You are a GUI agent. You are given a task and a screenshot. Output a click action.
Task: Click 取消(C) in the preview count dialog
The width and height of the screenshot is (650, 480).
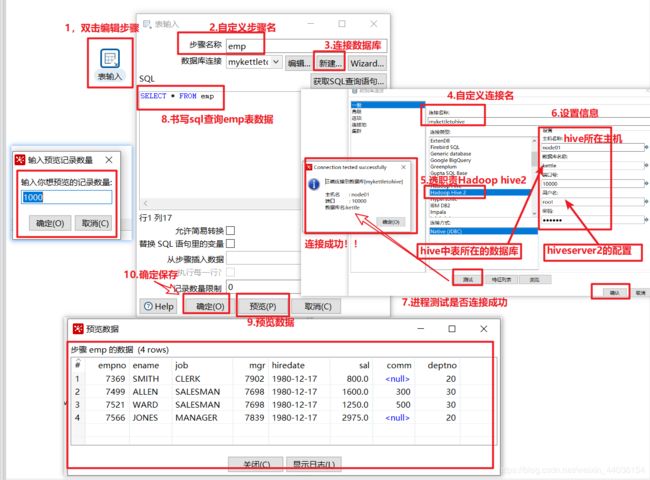coord(95,223)
